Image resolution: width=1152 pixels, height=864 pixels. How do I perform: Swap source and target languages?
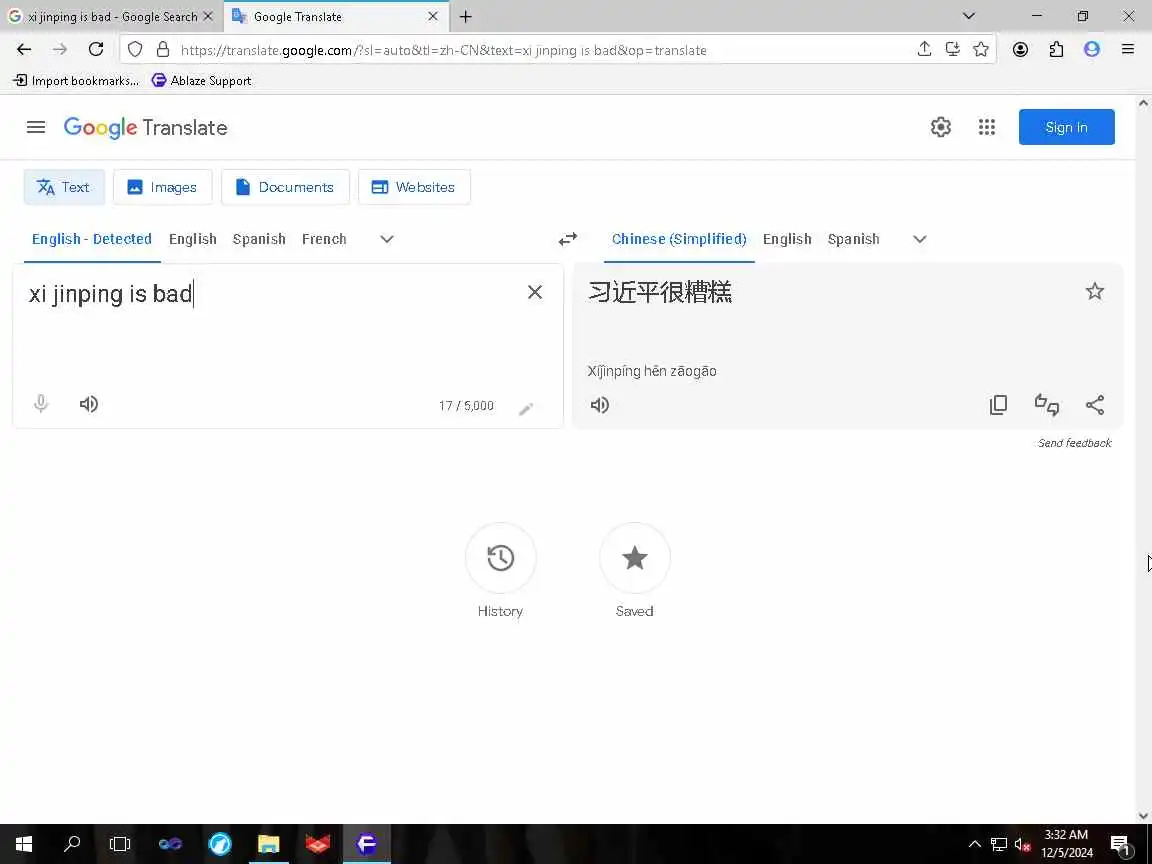click(x=568, y=239)
